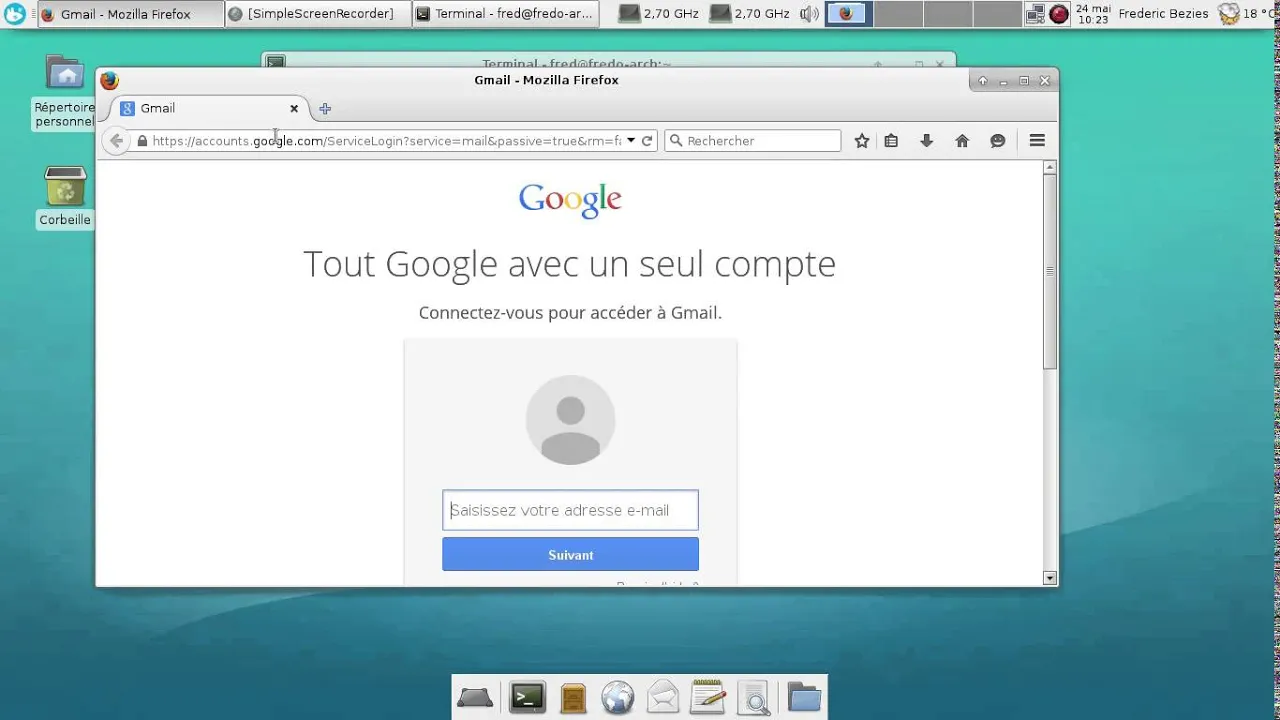This screenshot has height=720, width=1280.
Task: Go to home page via house icon
Action: coord(962,141)
